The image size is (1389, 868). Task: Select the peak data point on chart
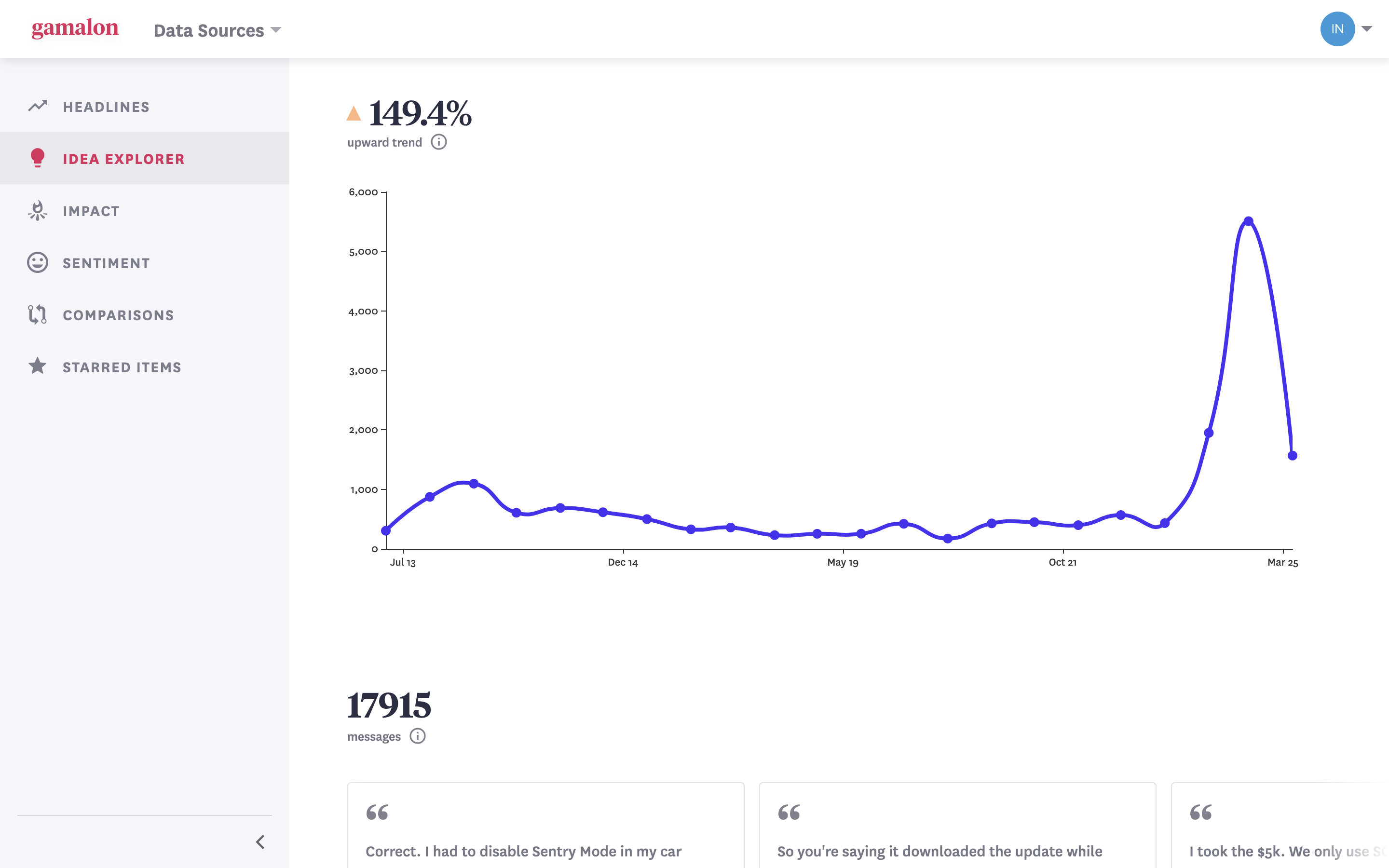click(1248, 221)
